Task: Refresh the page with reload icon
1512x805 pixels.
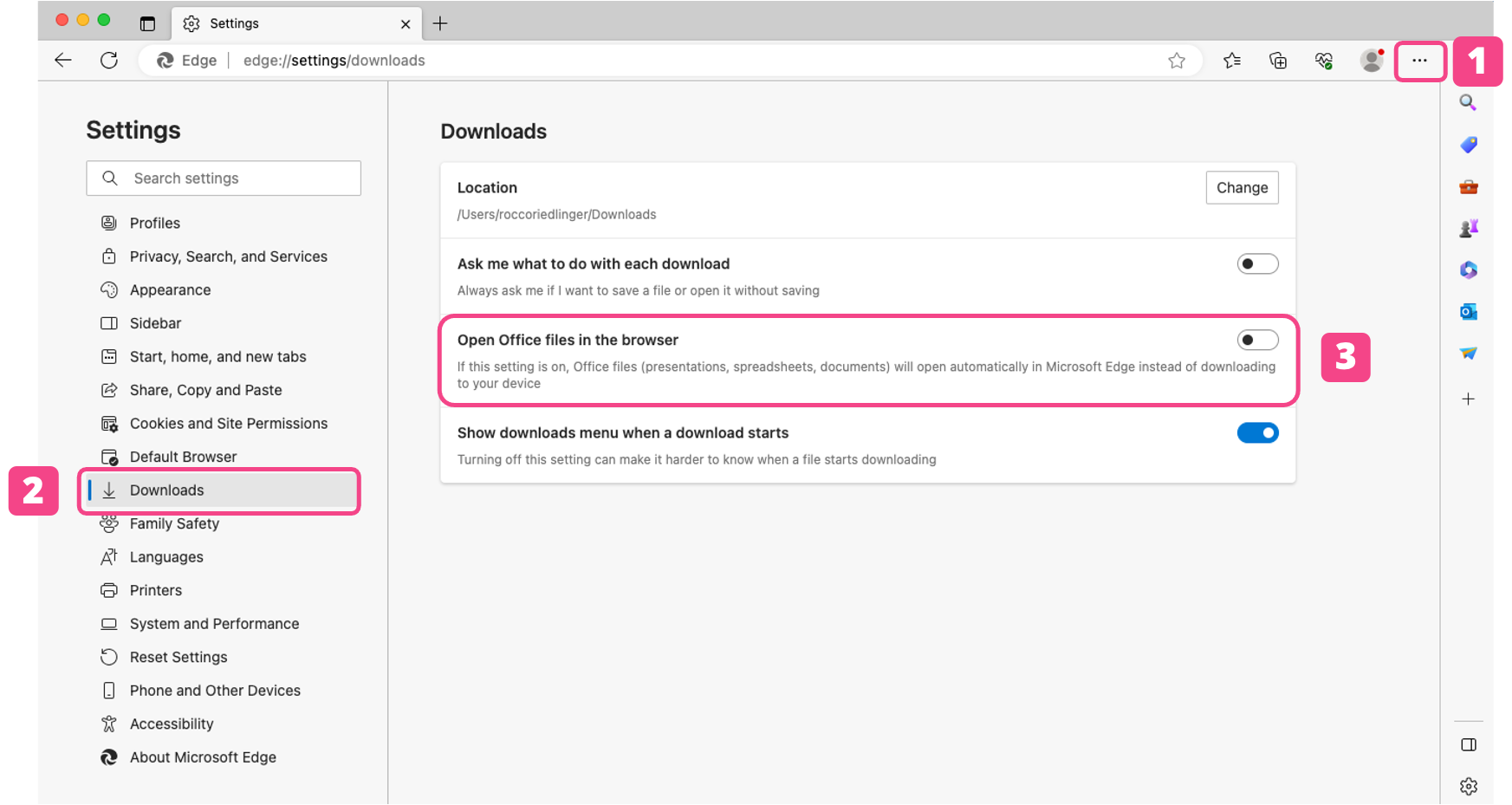Action: click(x=109, y=61)
